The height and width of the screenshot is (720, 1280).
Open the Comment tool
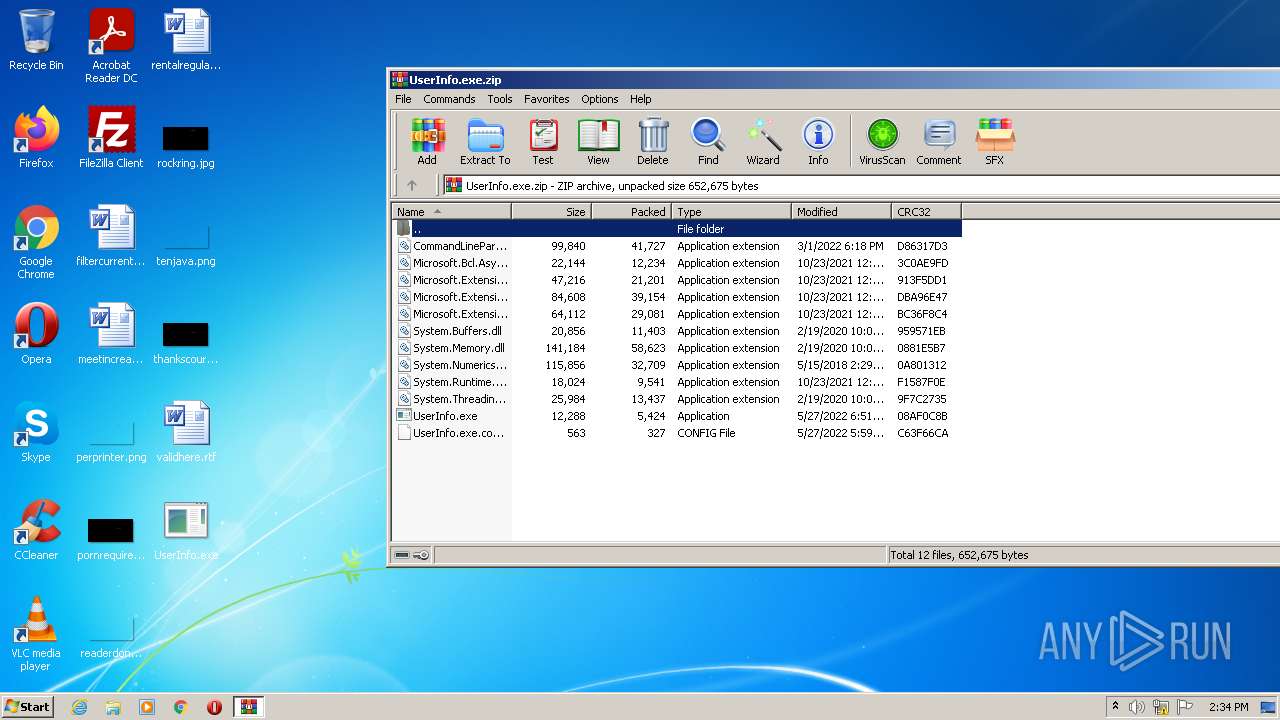click(x=938, y=142)
